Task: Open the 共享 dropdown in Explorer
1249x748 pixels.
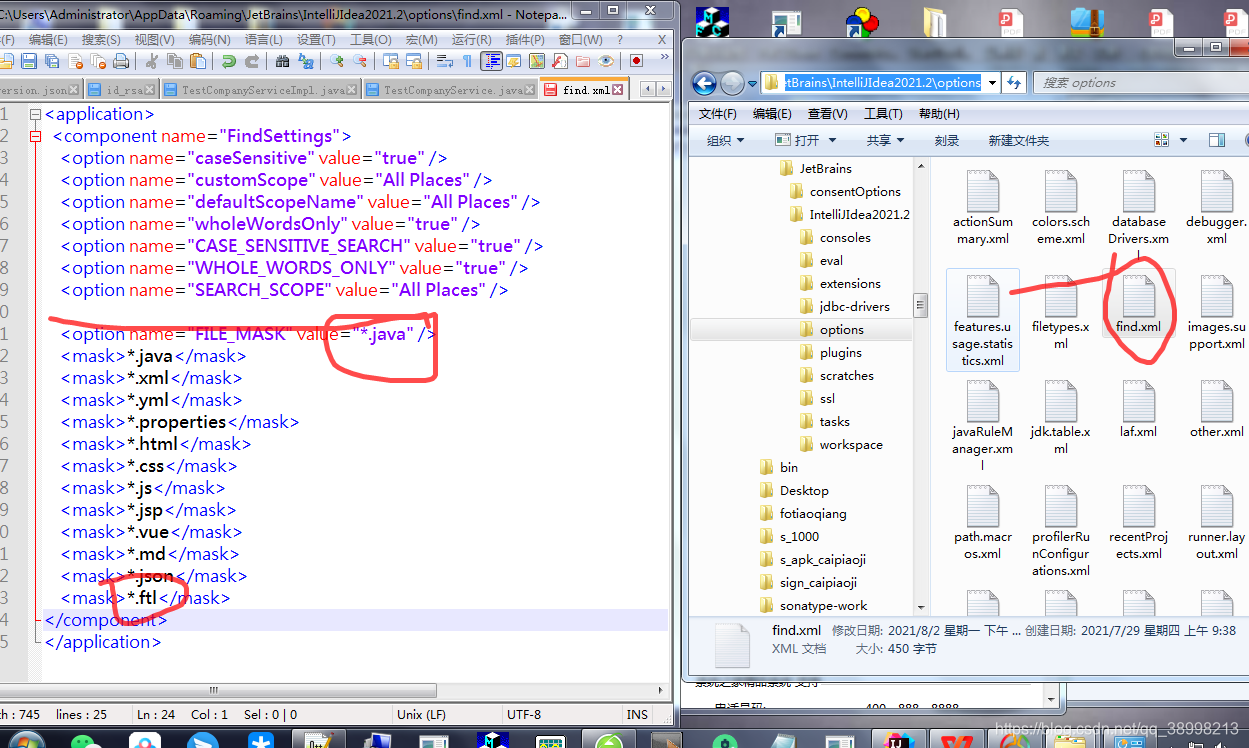Action: coord(885,140)
